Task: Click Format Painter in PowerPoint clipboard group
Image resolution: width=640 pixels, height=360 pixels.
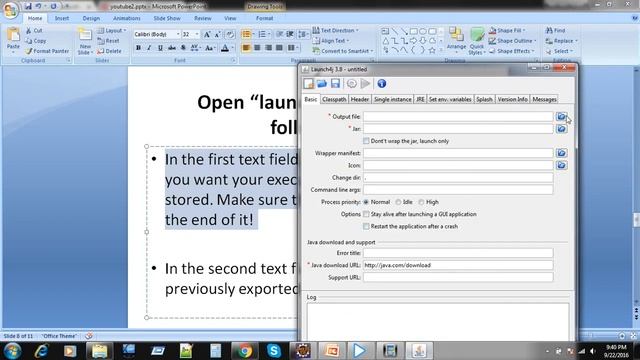Action: pyautogui.click(x=47, y=51)
